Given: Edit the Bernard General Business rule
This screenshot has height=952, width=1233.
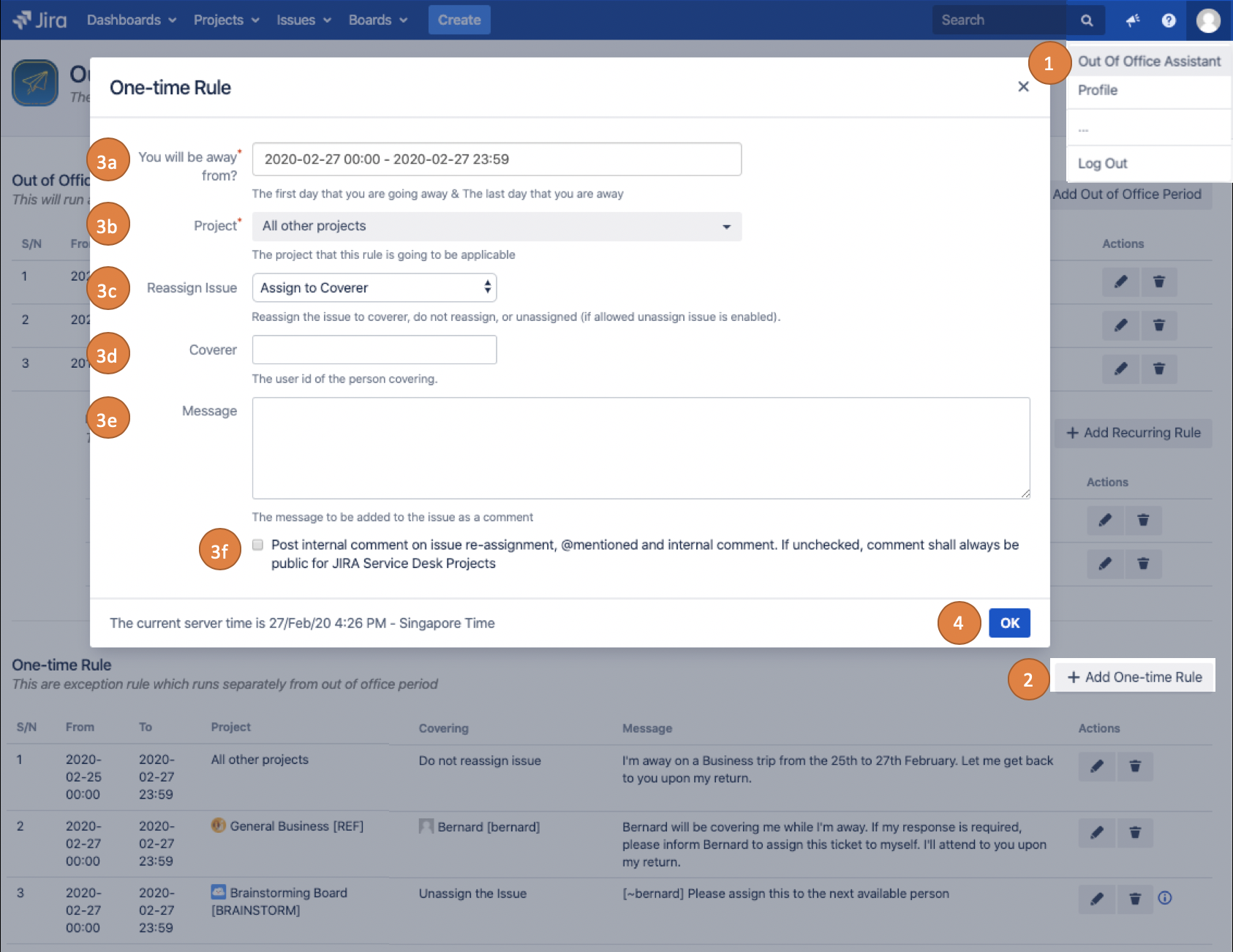Looking at the screenshot, I should (x=1097, y=833).
